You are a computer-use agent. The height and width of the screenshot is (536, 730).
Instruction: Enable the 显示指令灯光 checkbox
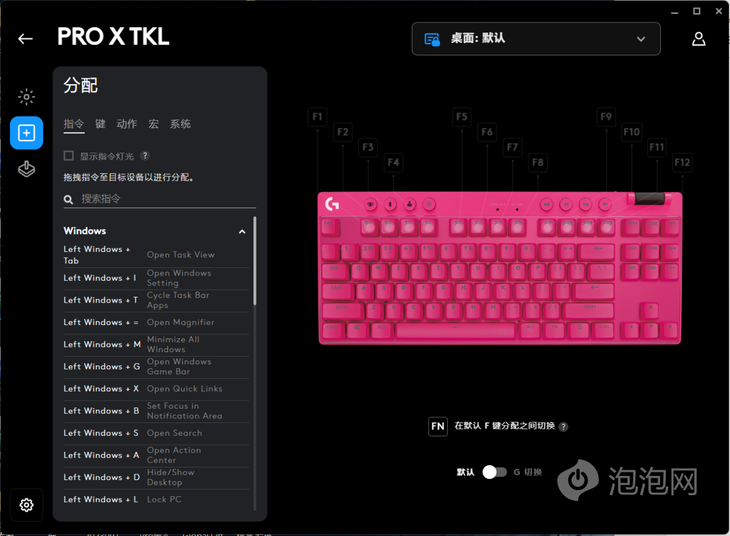tap(68, 156)
